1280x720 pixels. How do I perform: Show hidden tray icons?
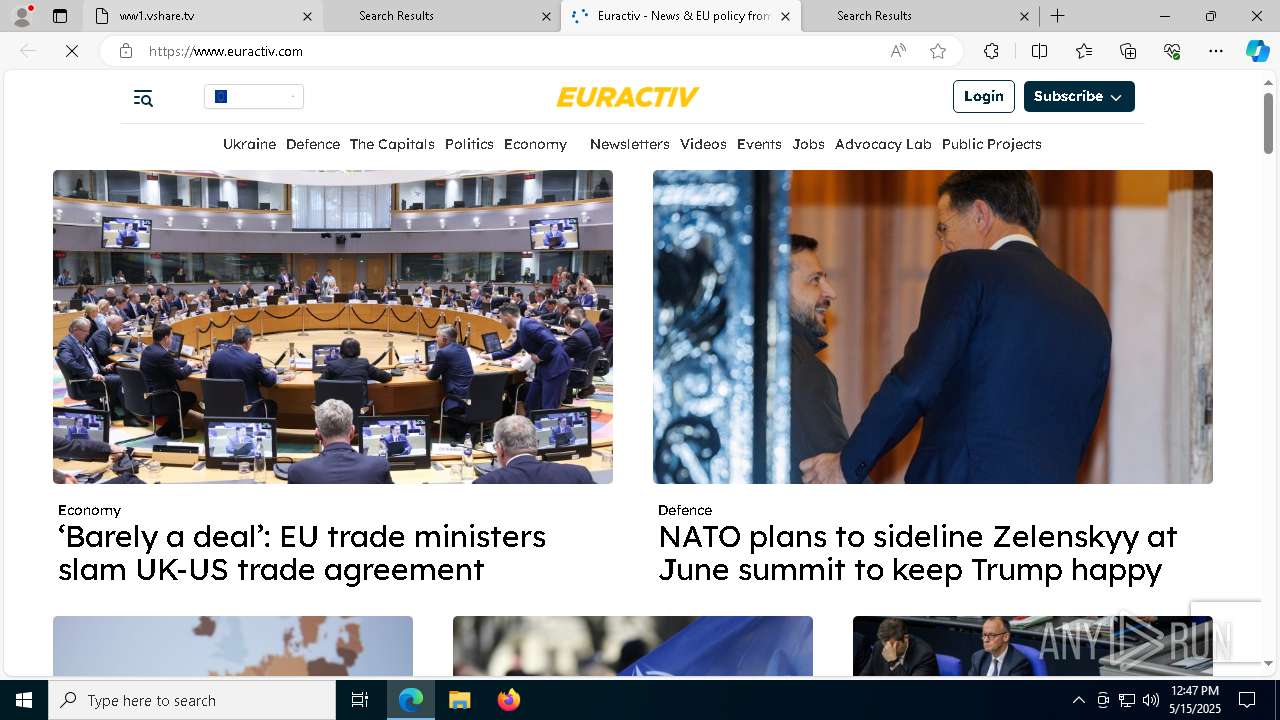coord(1078,700)
